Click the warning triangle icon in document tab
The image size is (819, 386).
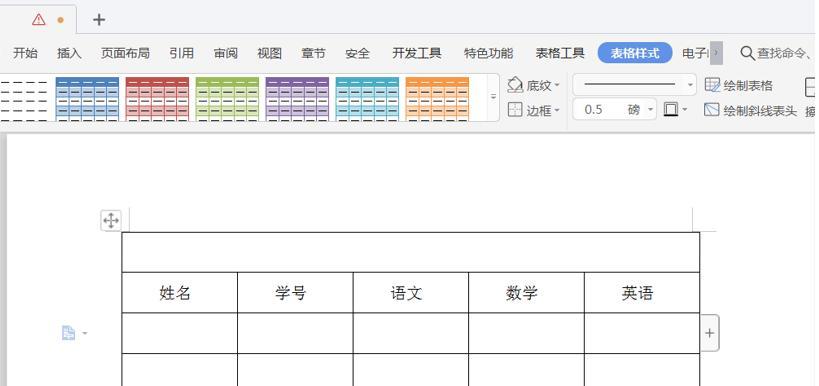click(x=39, y=19)
